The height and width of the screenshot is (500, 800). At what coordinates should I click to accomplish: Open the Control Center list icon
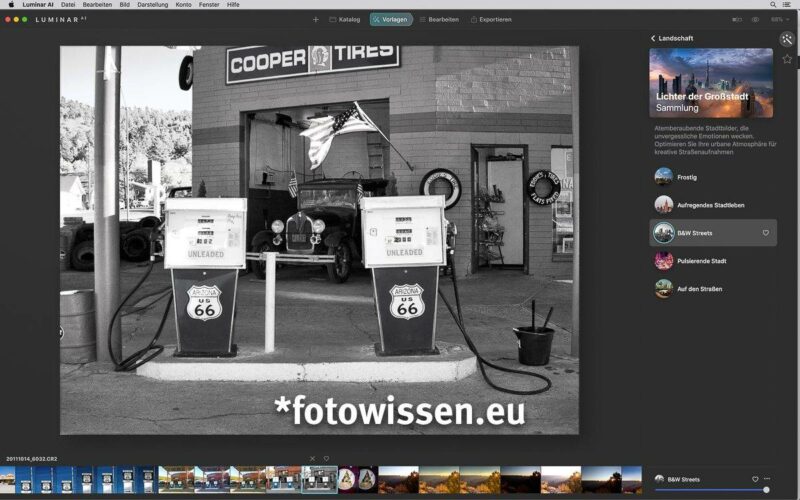(x=787, y=5)
